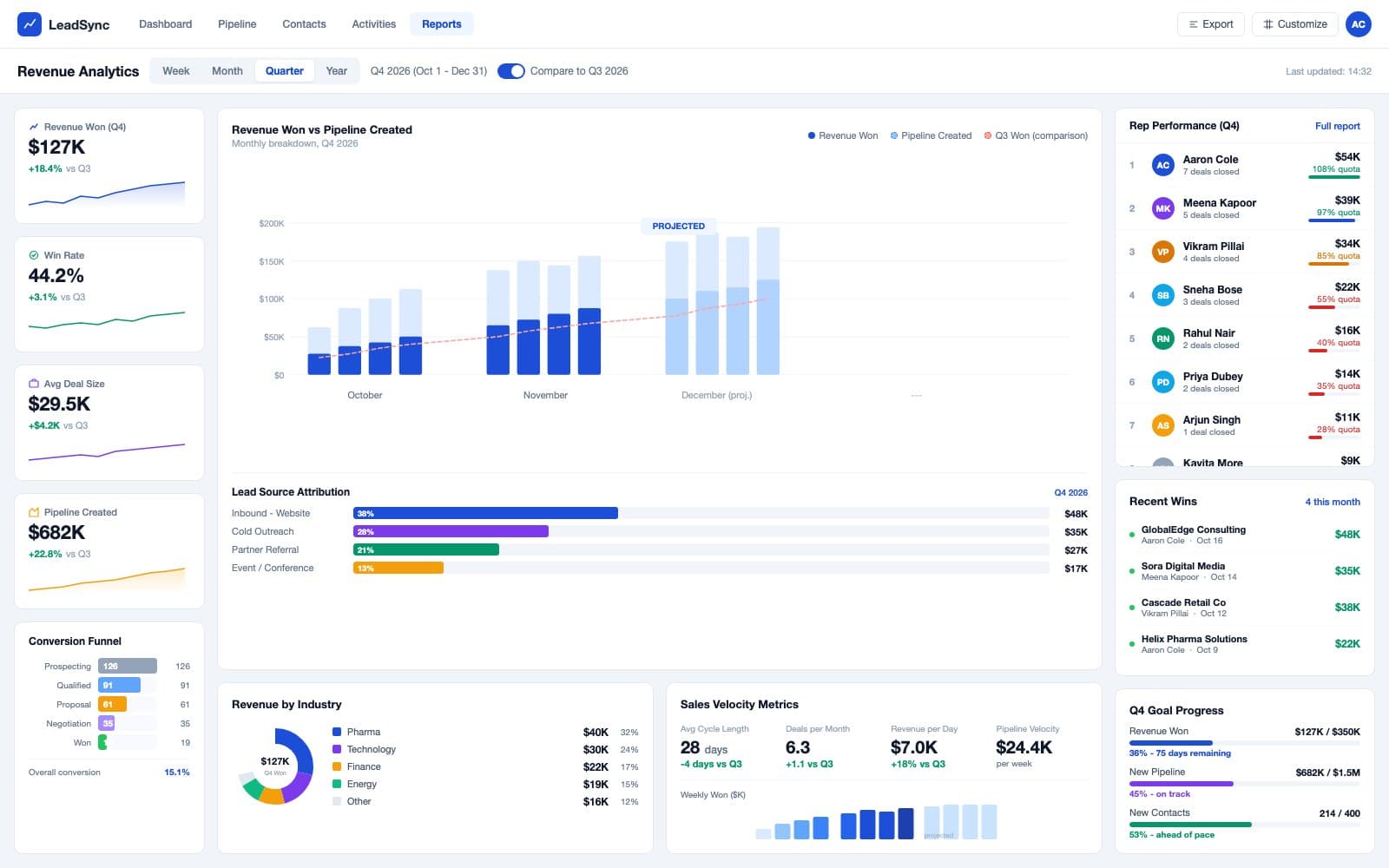Click the Partner Referral 21% bar
Screen dimensions: 1389x868
coord(426,549)
